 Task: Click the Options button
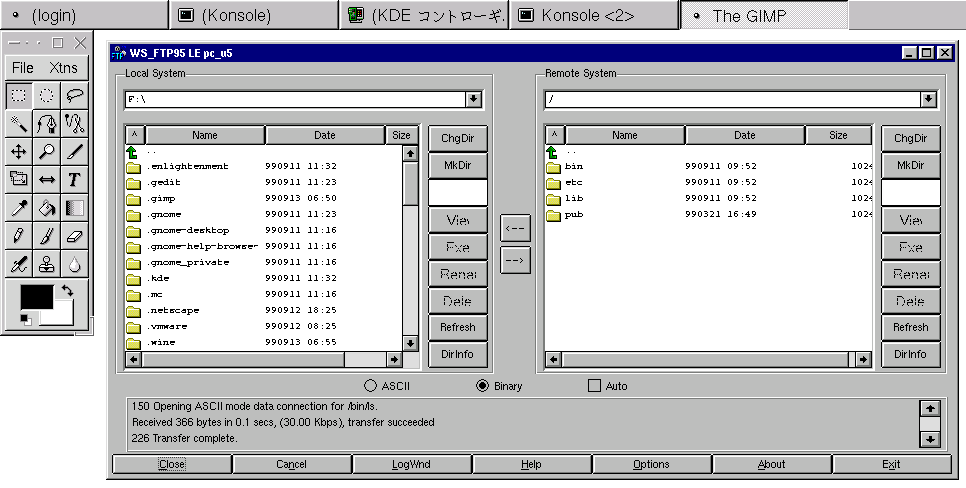pyautogui.click(x=651, y=465)
